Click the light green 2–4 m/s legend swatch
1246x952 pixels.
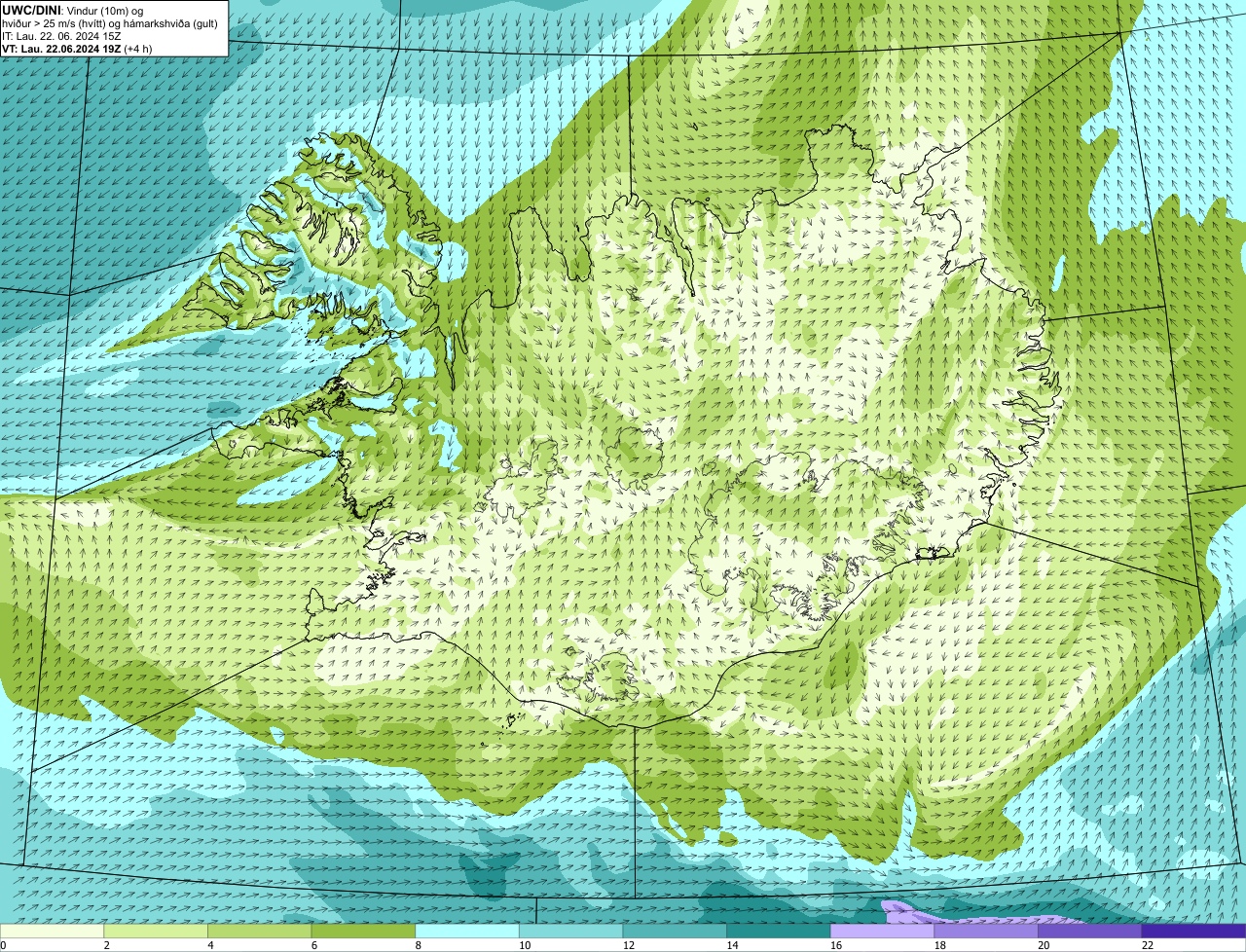(156, 931)
